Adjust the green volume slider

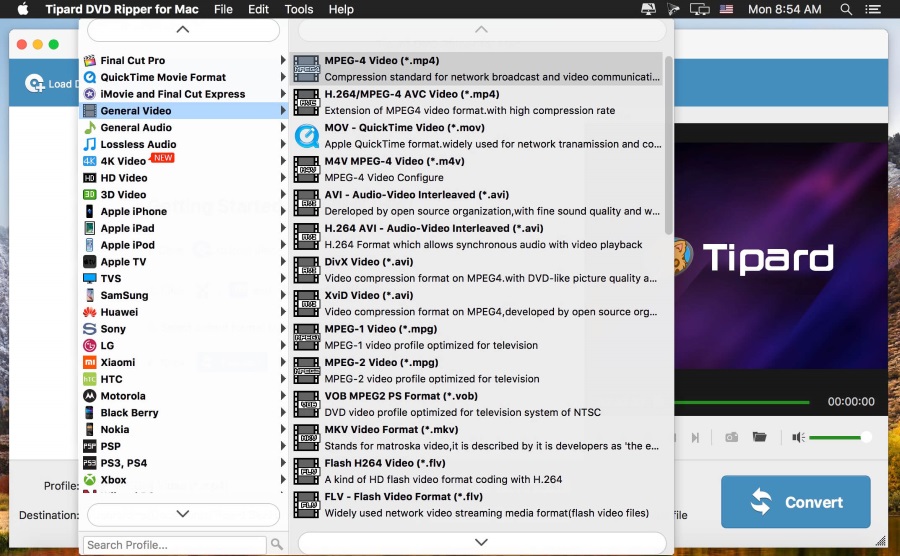(x=838, y=438)
